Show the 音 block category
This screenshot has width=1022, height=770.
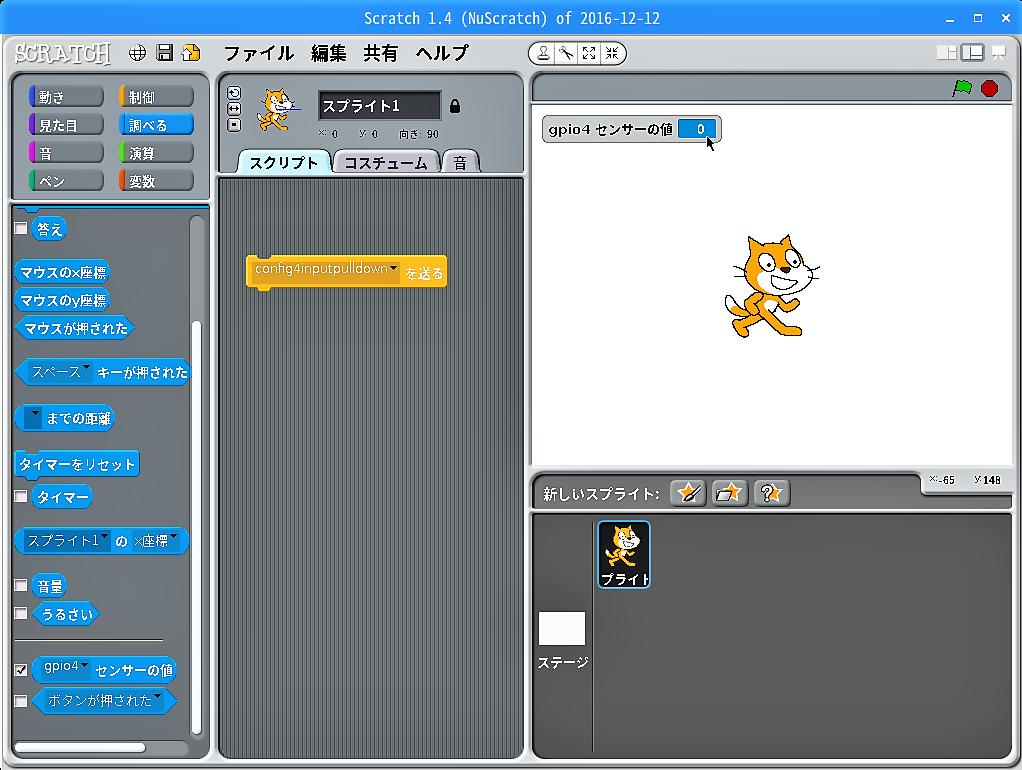(x=66, y=153)
